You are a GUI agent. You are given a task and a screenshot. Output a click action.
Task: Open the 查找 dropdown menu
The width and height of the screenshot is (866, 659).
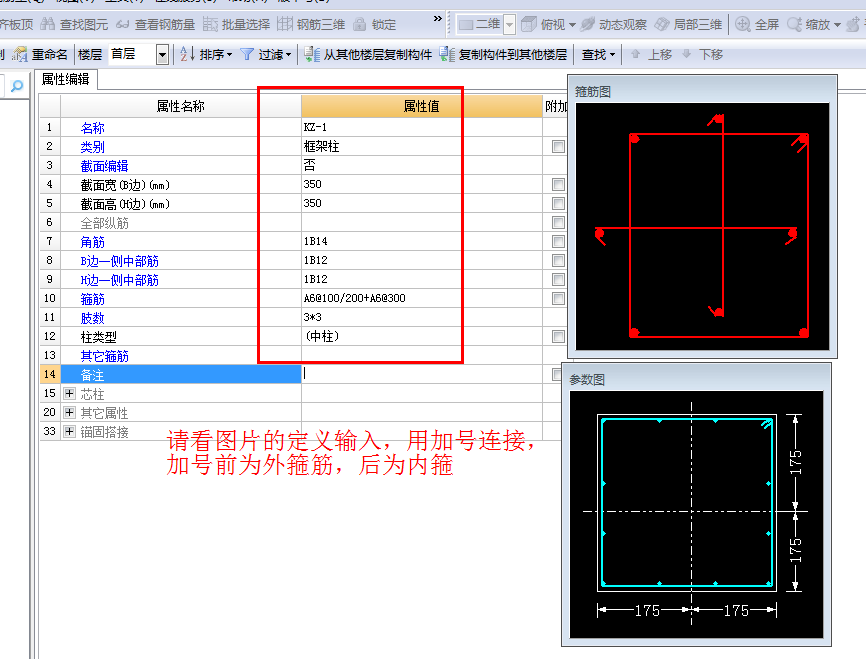598,55
